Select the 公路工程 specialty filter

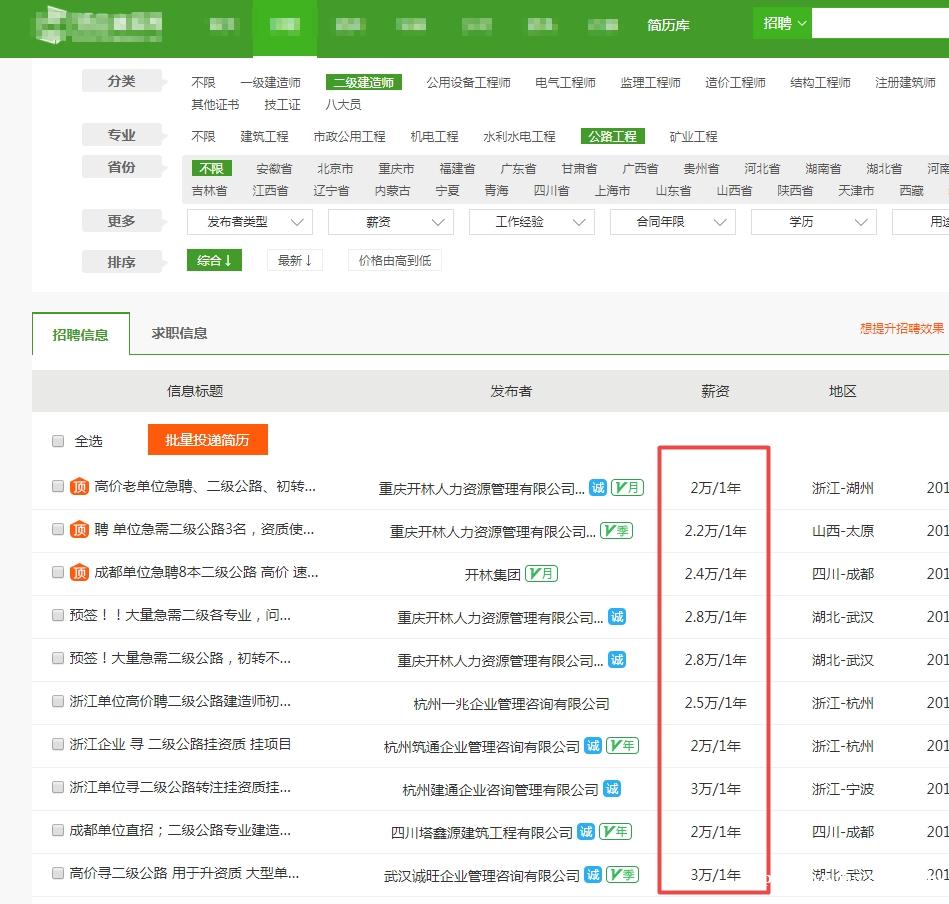click(612, 136)
